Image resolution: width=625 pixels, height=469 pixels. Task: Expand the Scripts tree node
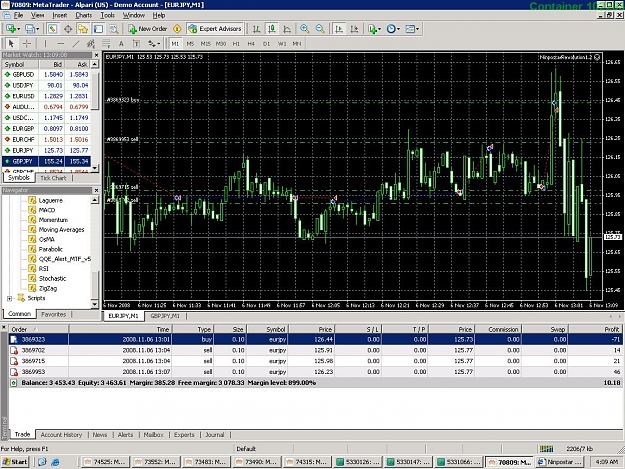[x=9, y=298]
